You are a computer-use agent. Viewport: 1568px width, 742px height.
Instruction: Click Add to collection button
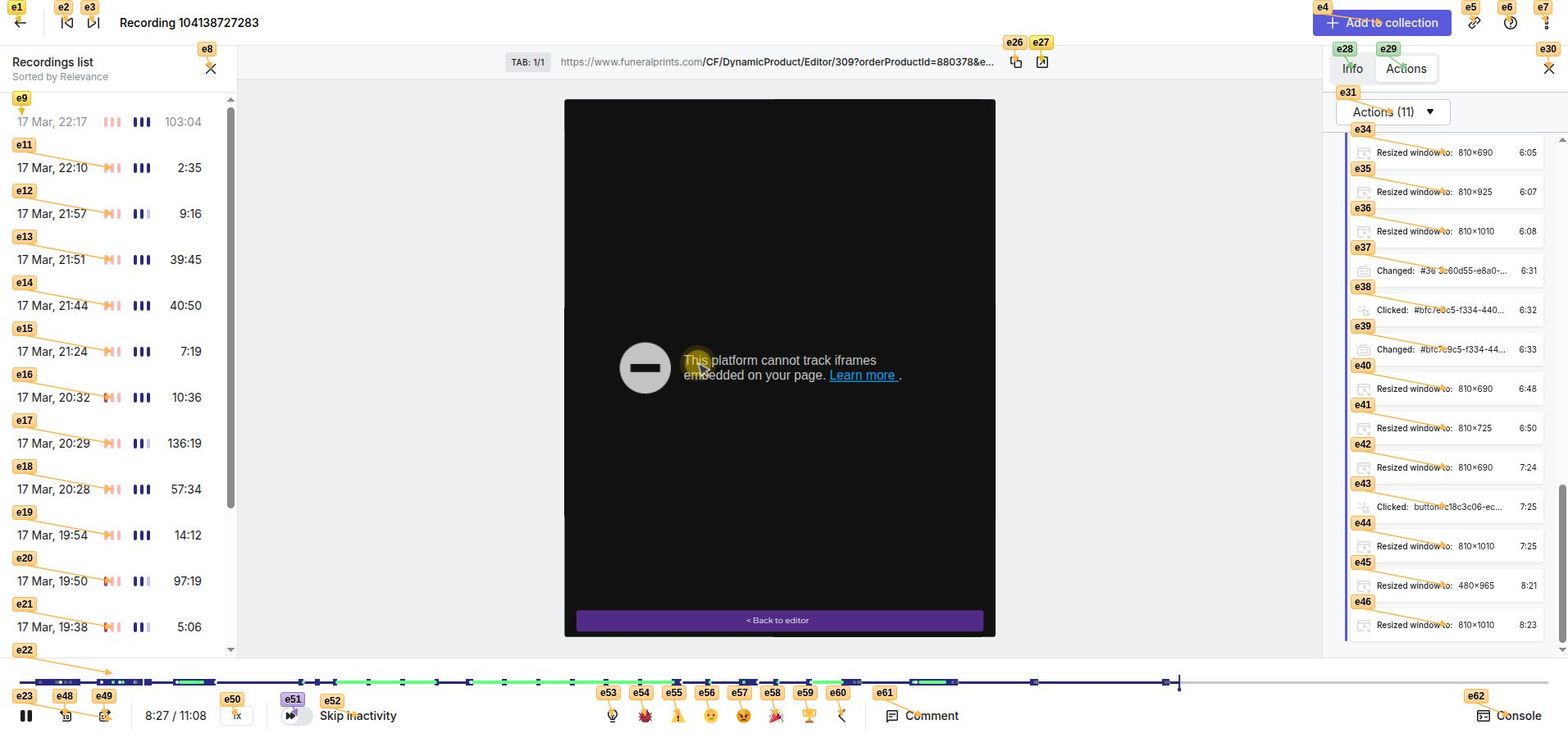[1382, 22]
